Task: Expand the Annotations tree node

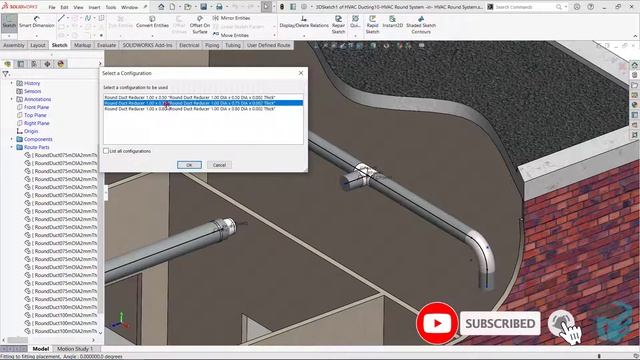Action: pyautogui.click(x=12, y=99)
